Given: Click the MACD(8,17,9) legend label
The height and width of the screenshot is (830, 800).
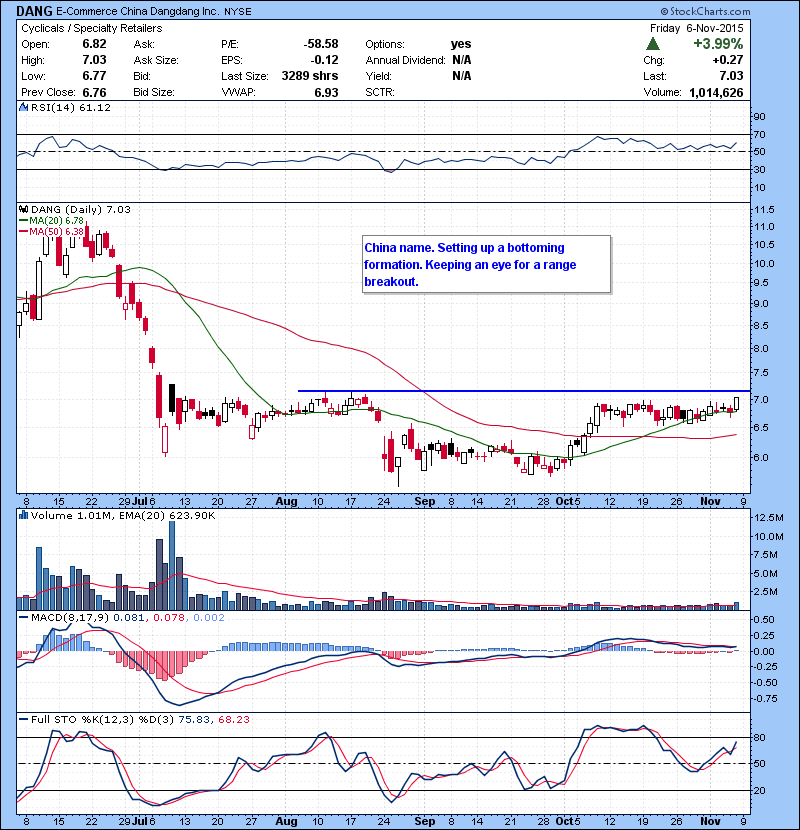Looking at the screenshot, I should point(70,617).
